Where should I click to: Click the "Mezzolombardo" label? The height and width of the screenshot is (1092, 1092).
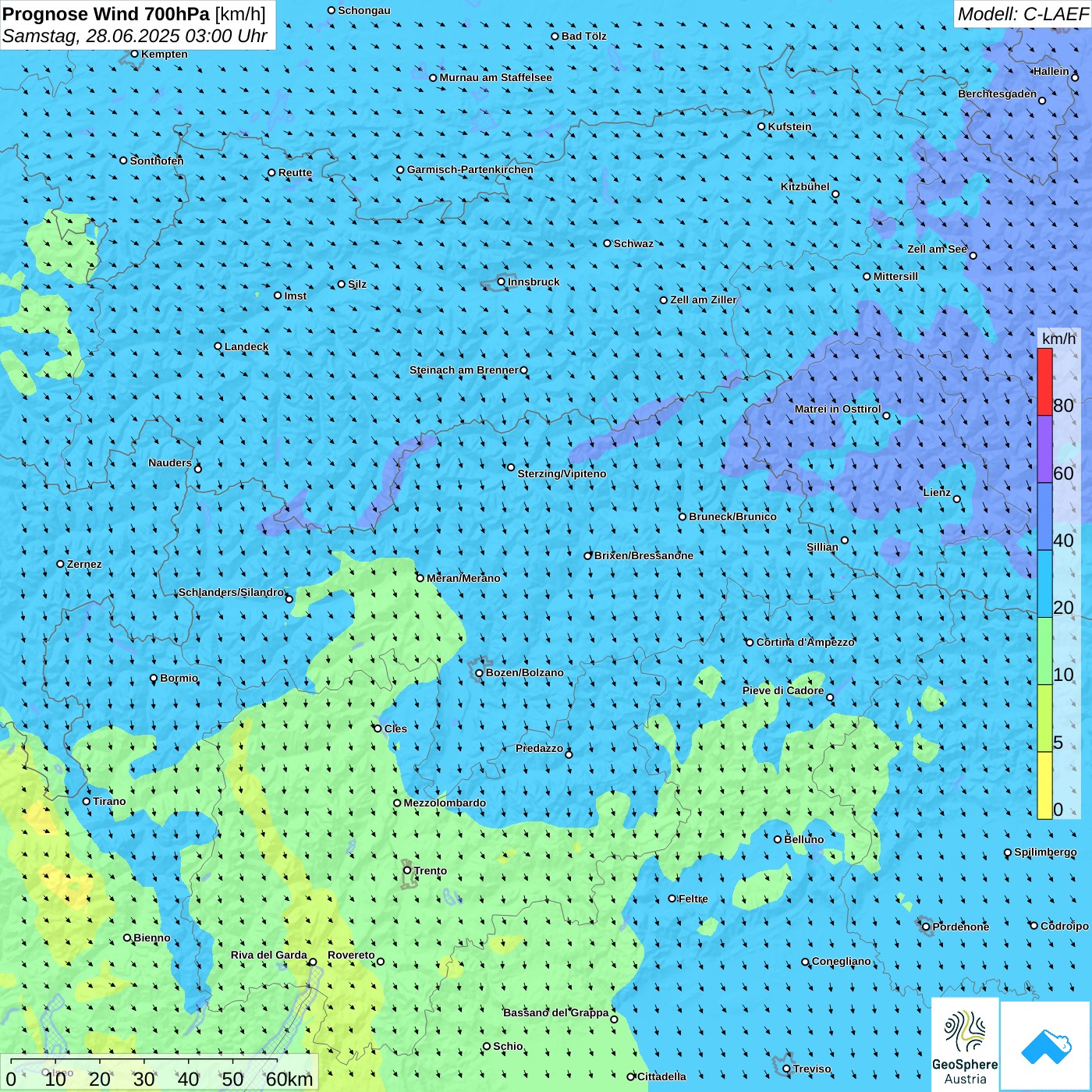point(445,803)
